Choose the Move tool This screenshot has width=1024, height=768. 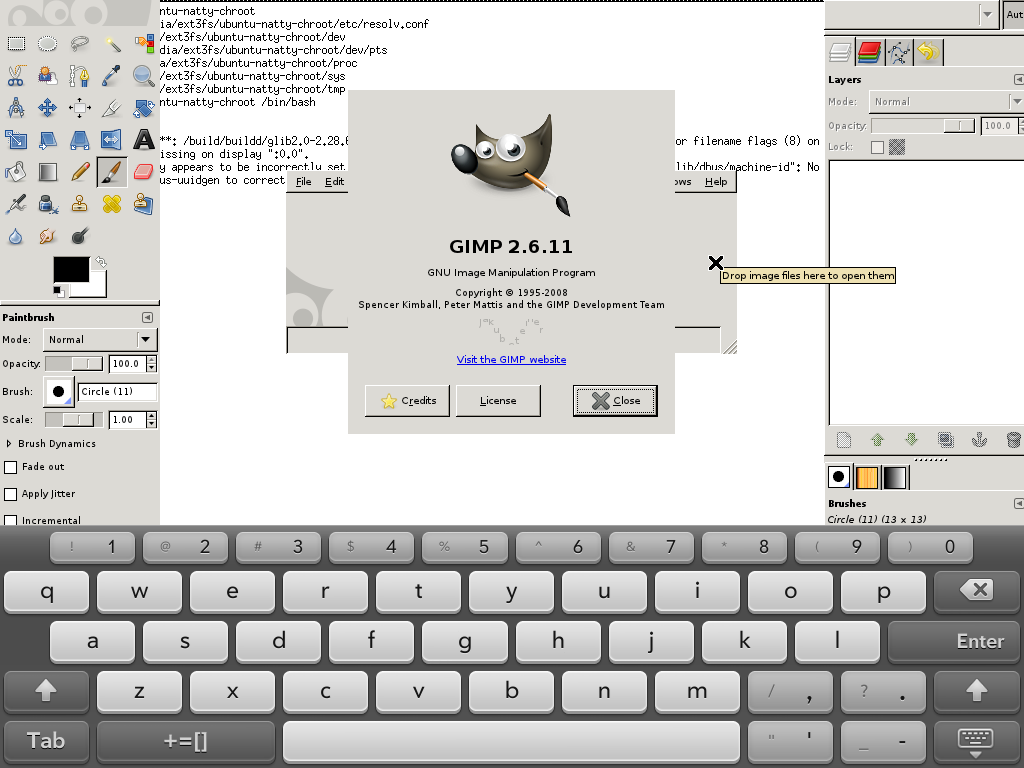point(48,108)
